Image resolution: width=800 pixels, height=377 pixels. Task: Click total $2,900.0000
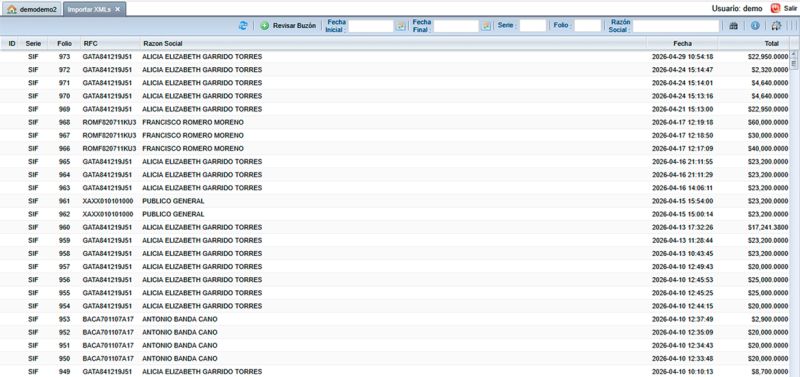pos(769,319)
